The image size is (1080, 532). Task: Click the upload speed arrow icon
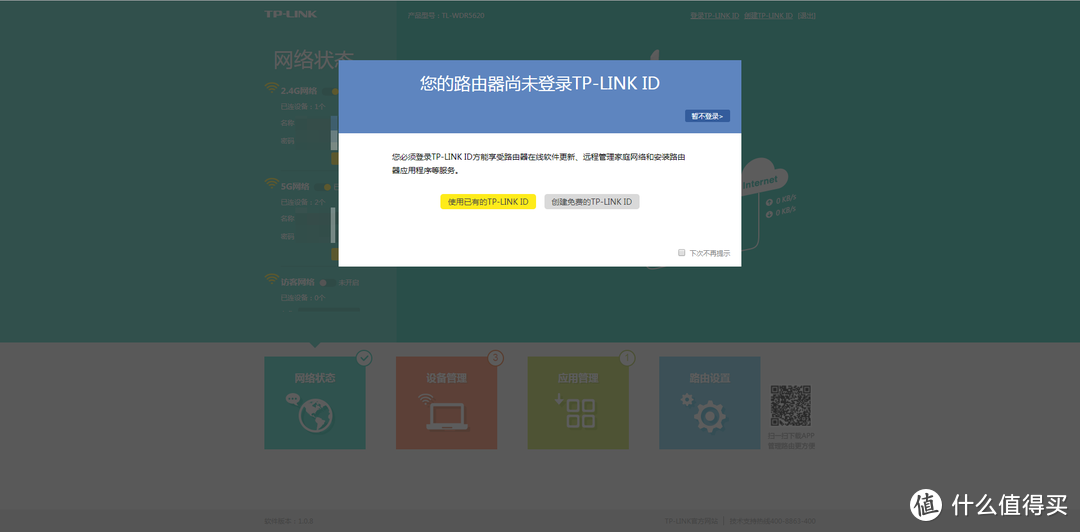tap(769, 202)
